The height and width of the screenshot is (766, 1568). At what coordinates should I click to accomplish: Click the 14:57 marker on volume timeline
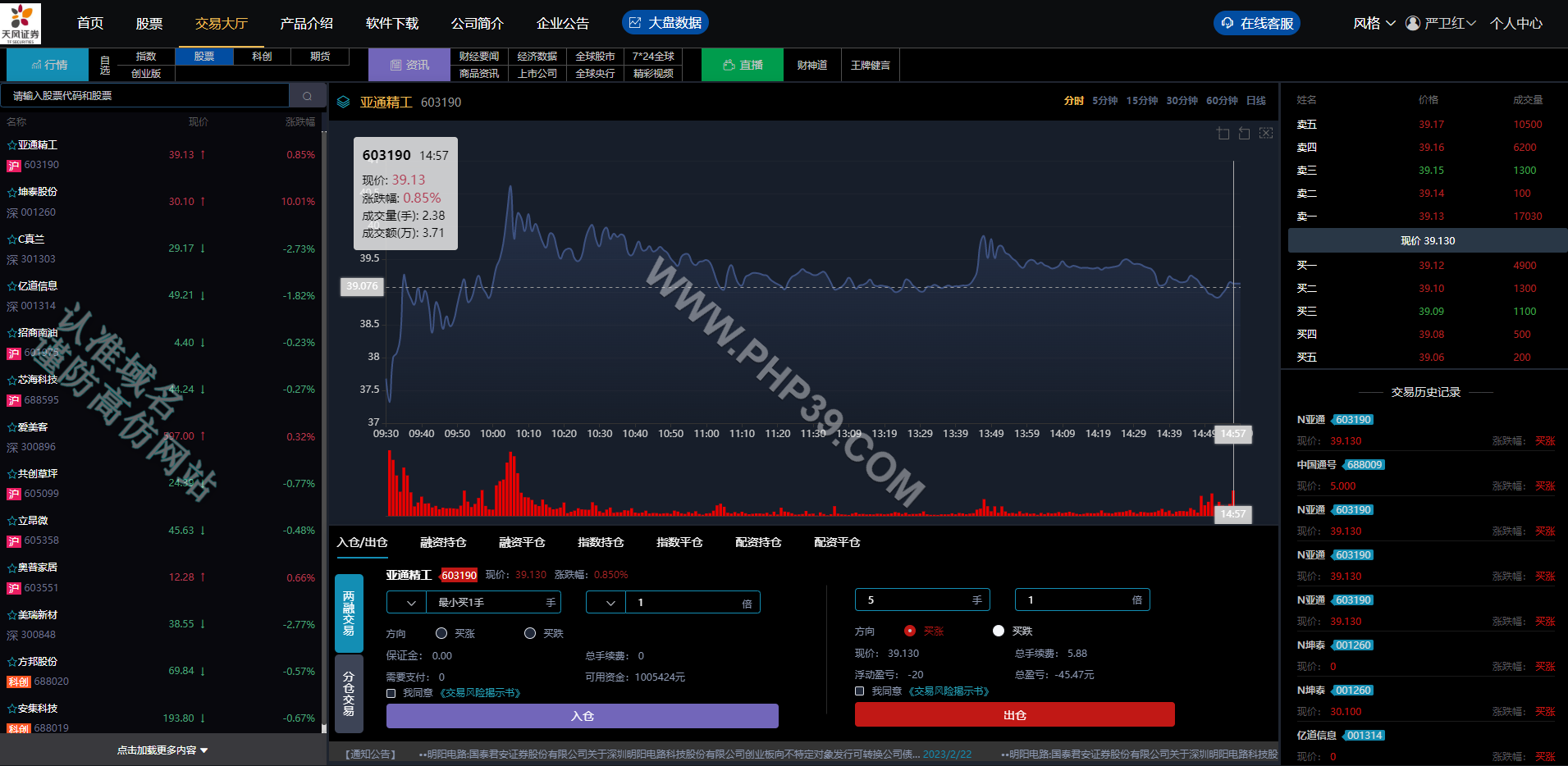(1232, 513)
